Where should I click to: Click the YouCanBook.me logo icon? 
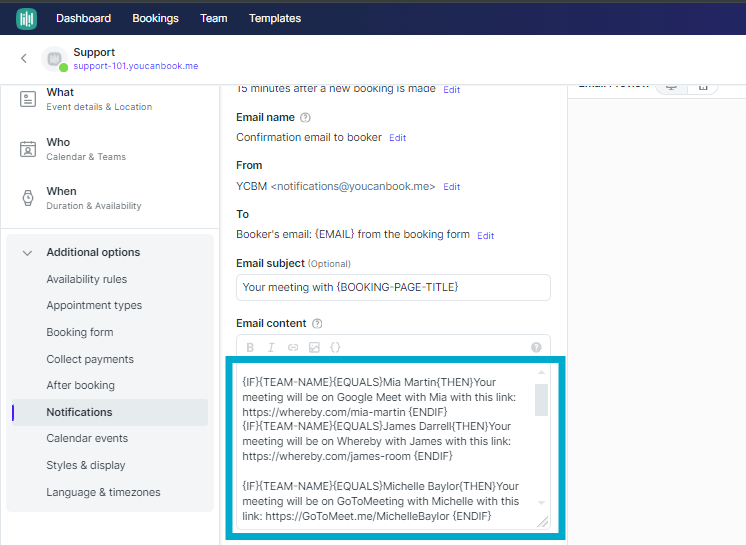26,19
